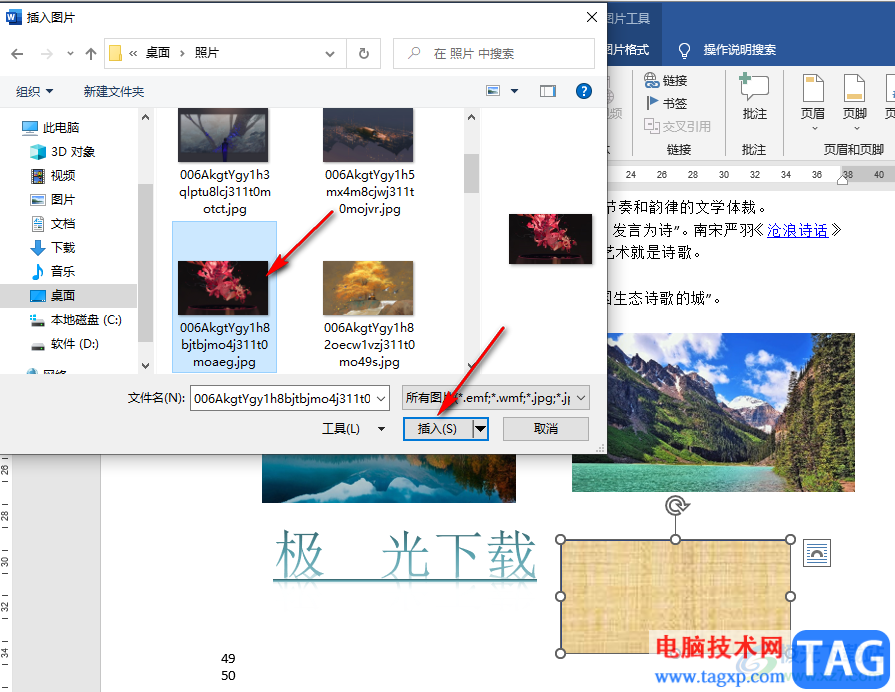The image size is (895, 692).
Task: Click the Forward arrow in the dialog
Action: coord(47,54)
